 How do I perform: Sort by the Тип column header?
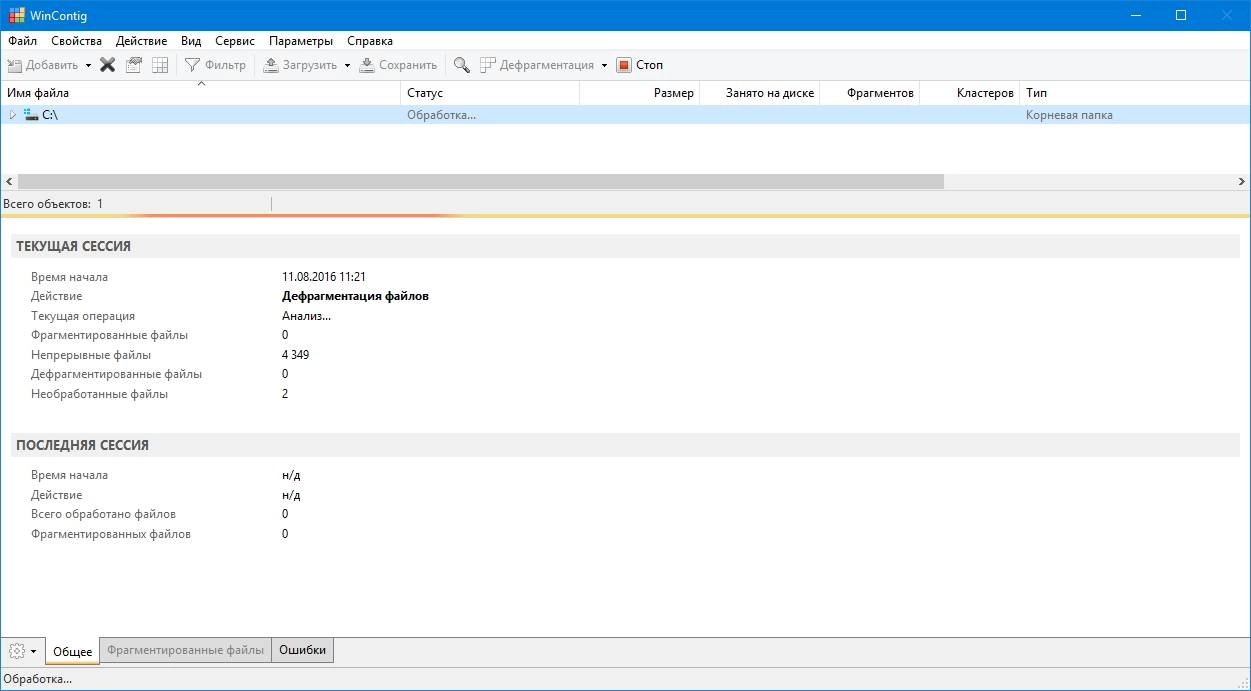[x=1134, y=93]
